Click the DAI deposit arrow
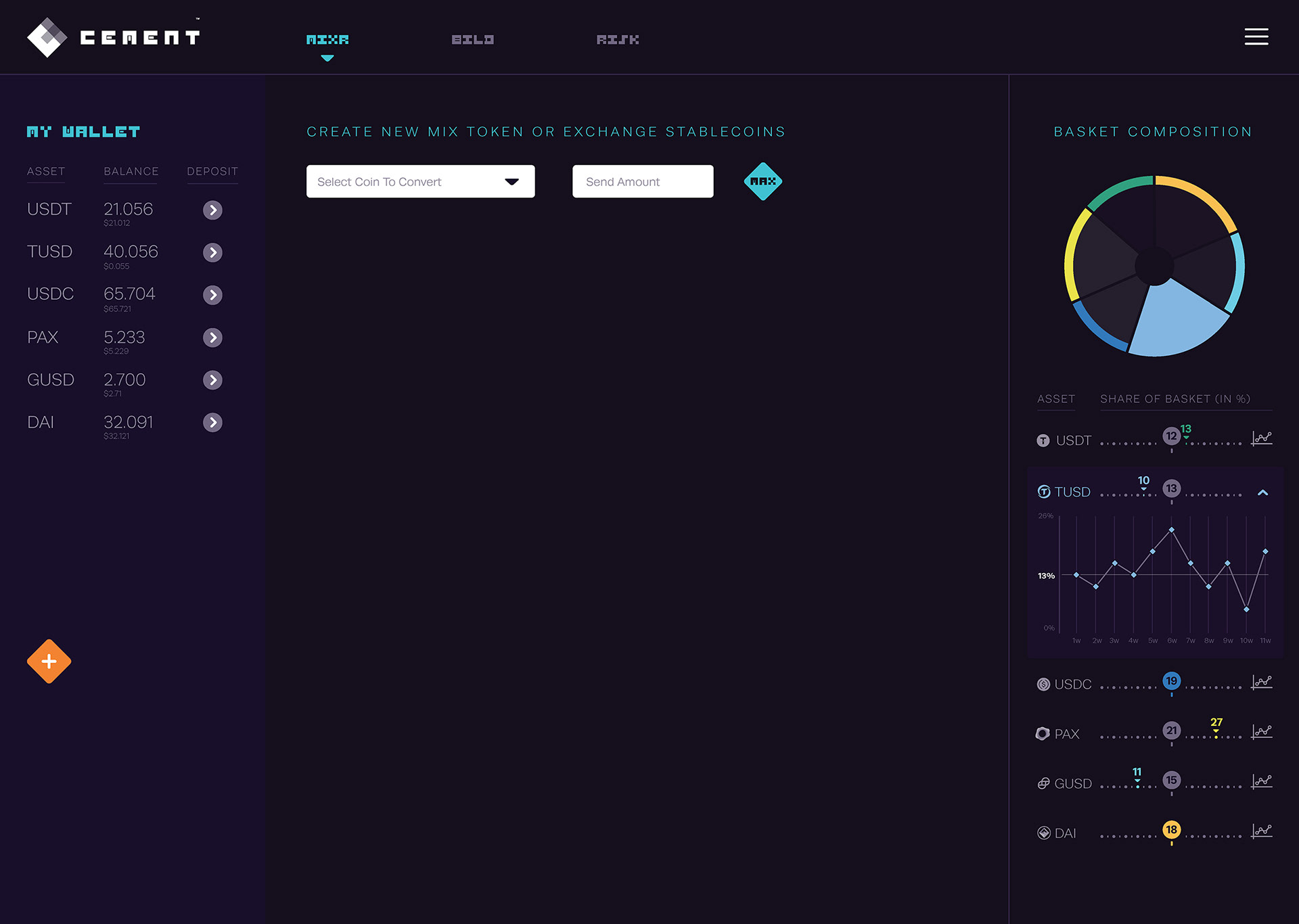This screenshot has height=924, width=1299. [212, 423]
